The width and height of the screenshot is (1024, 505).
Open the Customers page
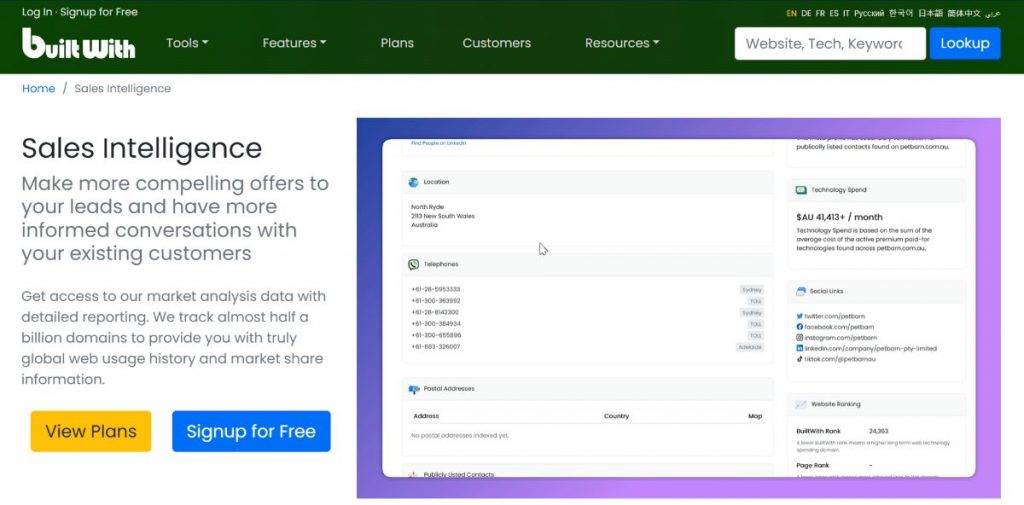[496, 43]
